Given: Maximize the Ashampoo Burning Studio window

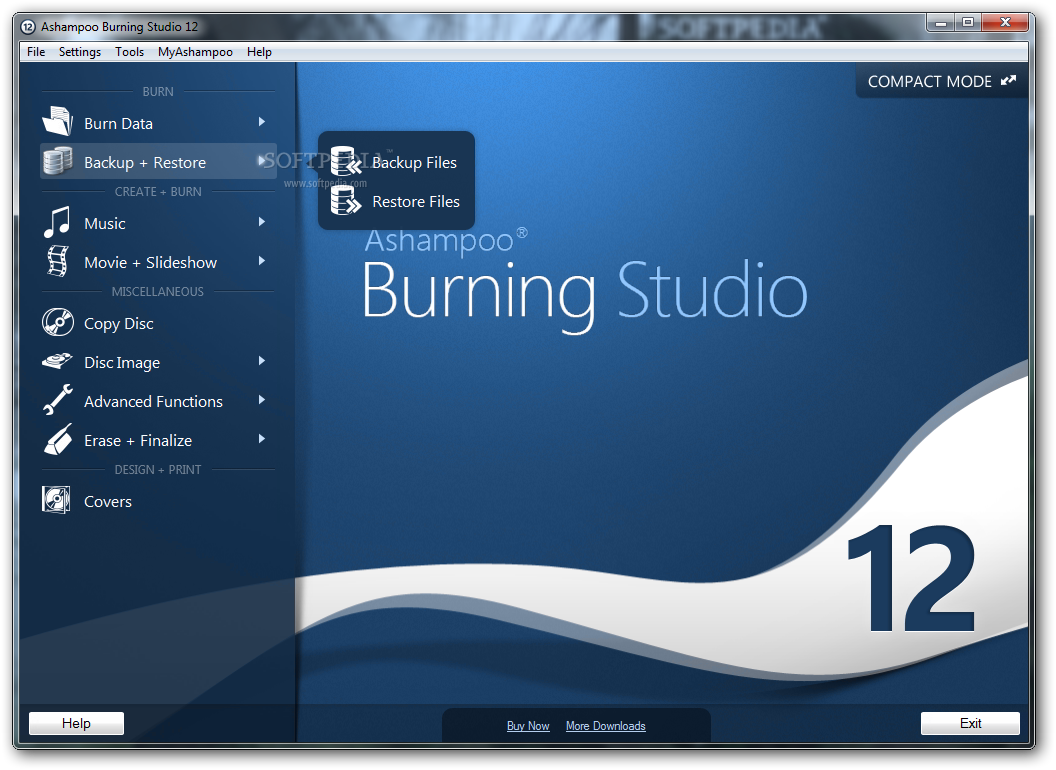Looking at the screenshot, I should 968,23.
